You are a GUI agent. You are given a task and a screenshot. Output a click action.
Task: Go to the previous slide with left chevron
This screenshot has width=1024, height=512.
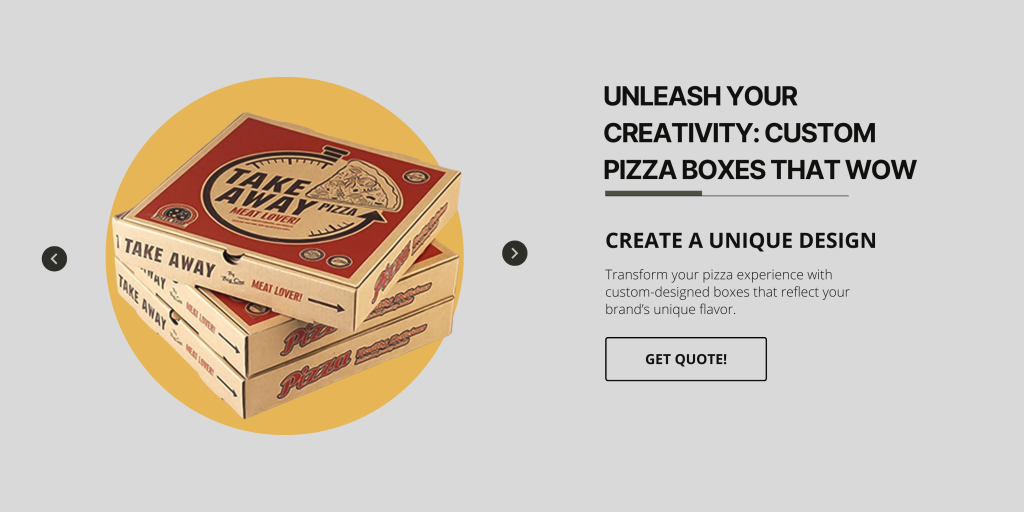(x=54, y=259)
